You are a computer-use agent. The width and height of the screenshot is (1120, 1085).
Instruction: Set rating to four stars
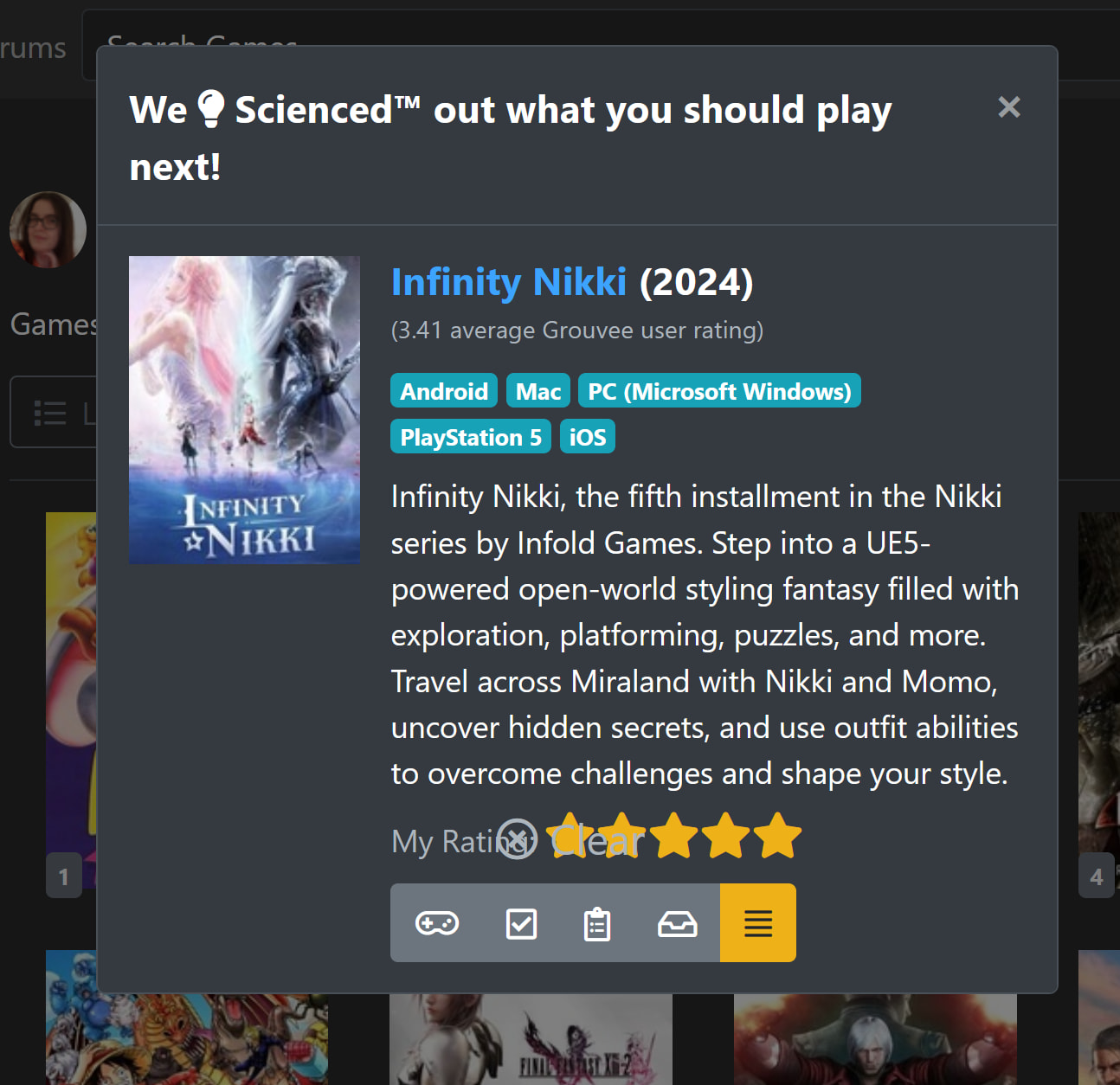[725, 837]
